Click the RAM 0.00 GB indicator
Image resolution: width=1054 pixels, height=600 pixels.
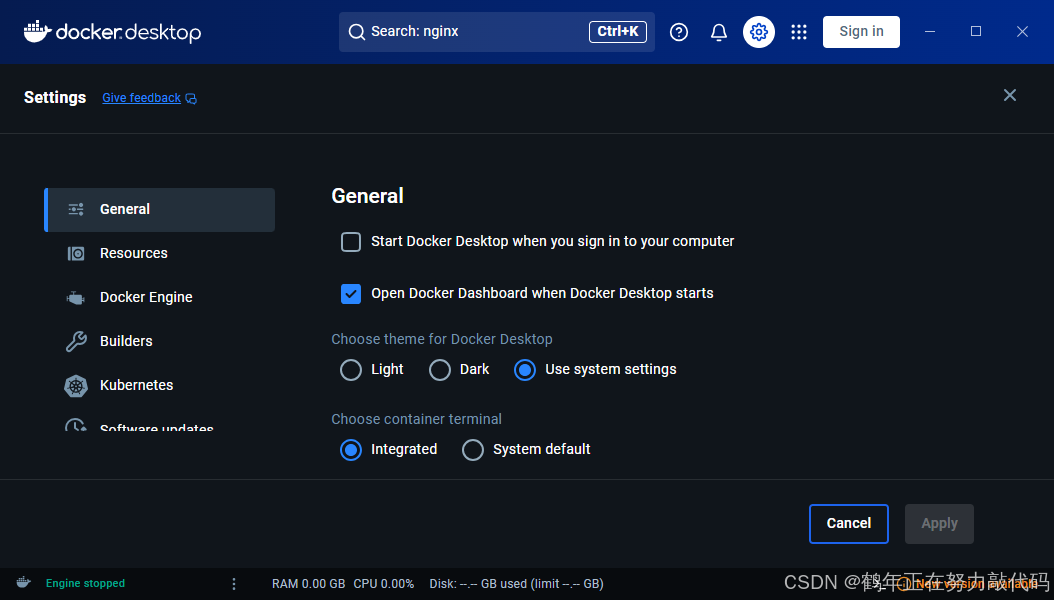coord(309,584)
